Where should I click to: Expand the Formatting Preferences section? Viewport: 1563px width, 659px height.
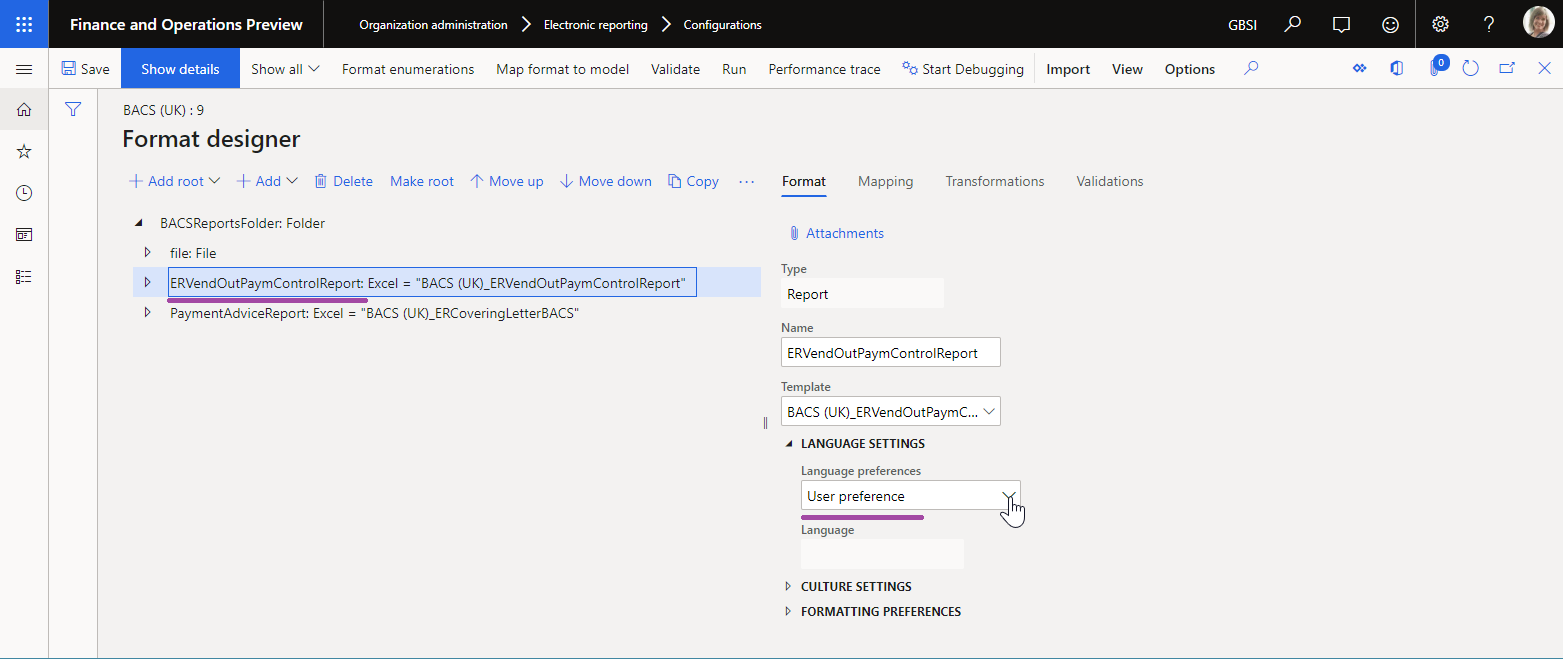pos(880,611)
